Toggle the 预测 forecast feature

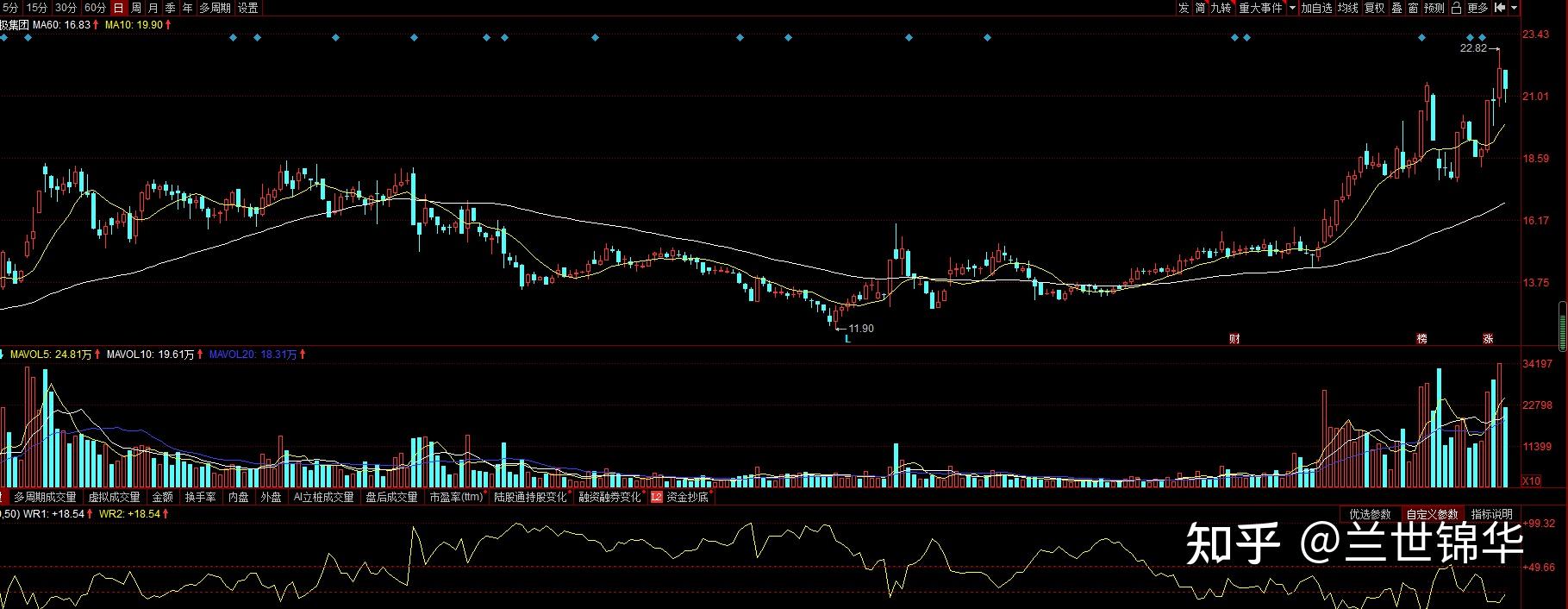click(1434, 8)
